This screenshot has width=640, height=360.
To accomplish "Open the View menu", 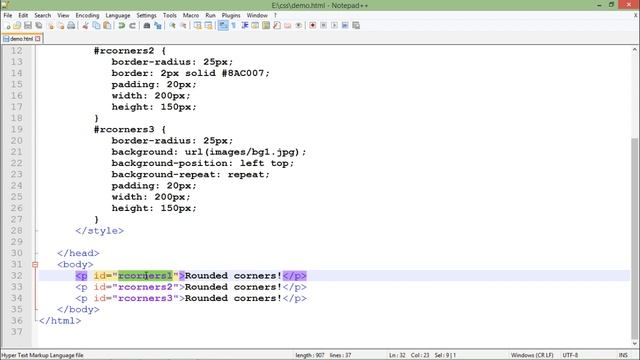I will (x=63, y=16).
